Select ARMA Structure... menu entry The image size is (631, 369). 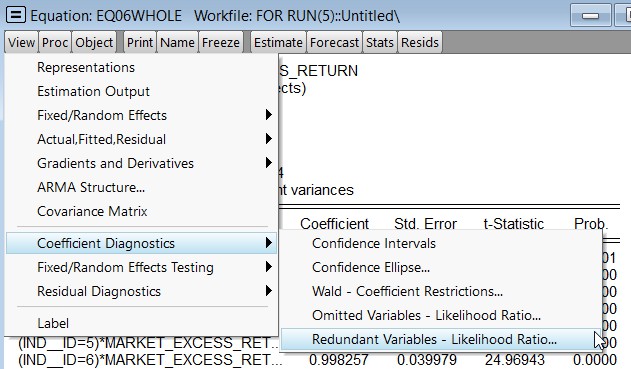[x=141, y=187]
